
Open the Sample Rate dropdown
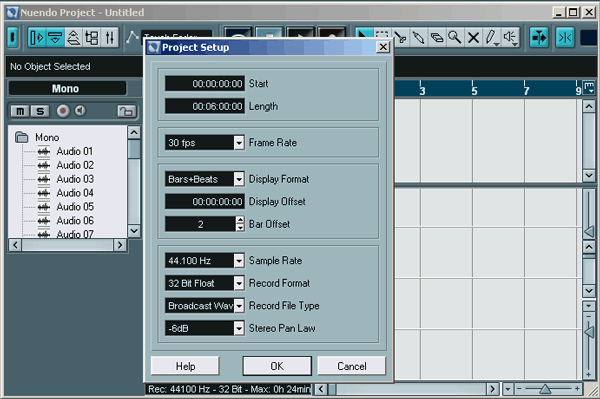[x=239, y=261]
